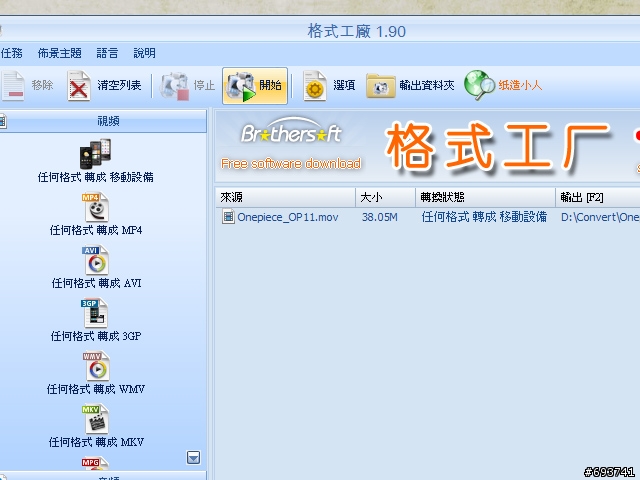
Task: Start conversion with the 開始 button
Action: 255,86
